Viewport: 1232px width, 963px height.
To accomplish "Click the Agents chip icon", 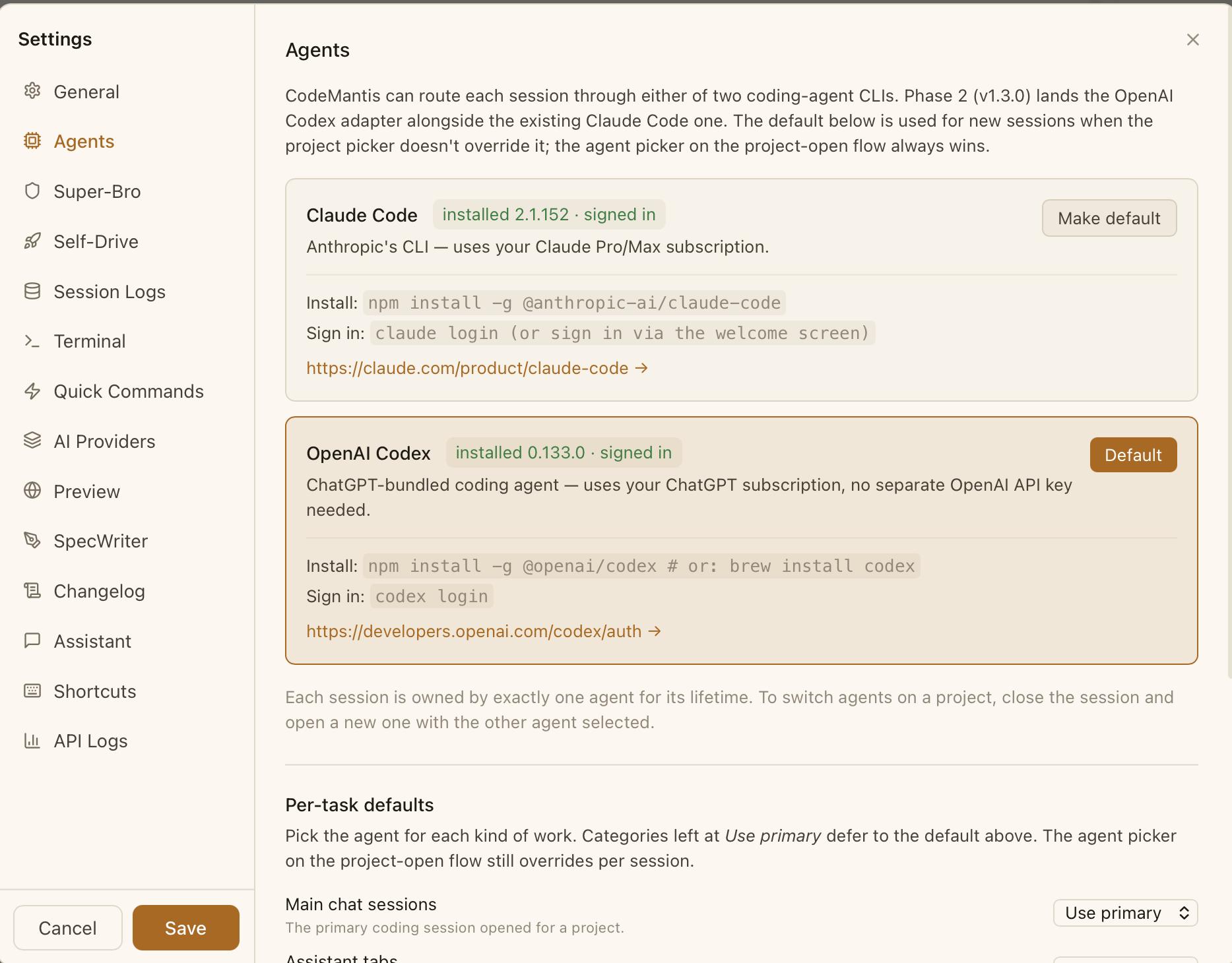I will (32, 140).
